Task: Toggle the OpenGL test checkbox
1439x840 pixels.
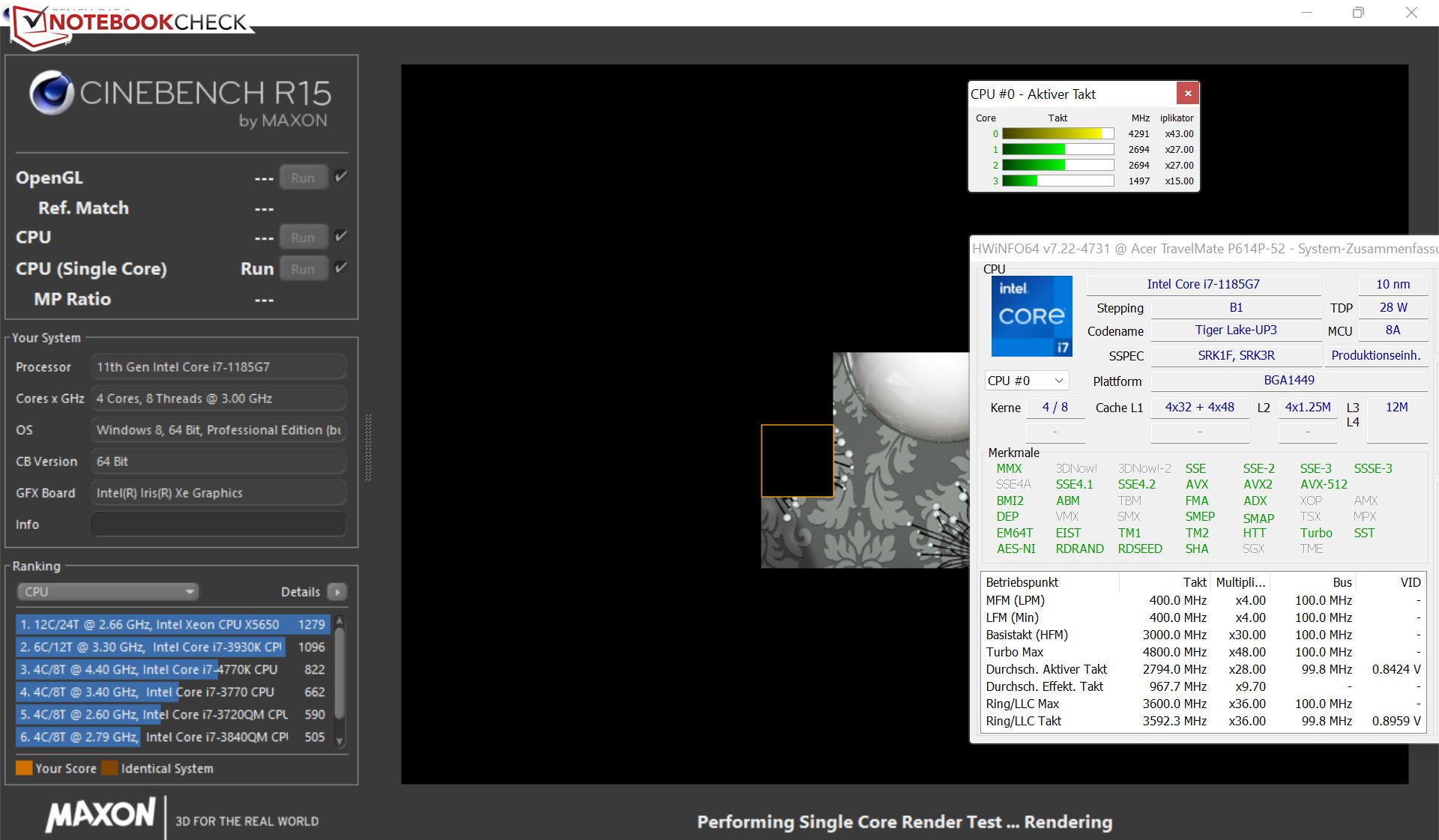Action: (341, 177)
